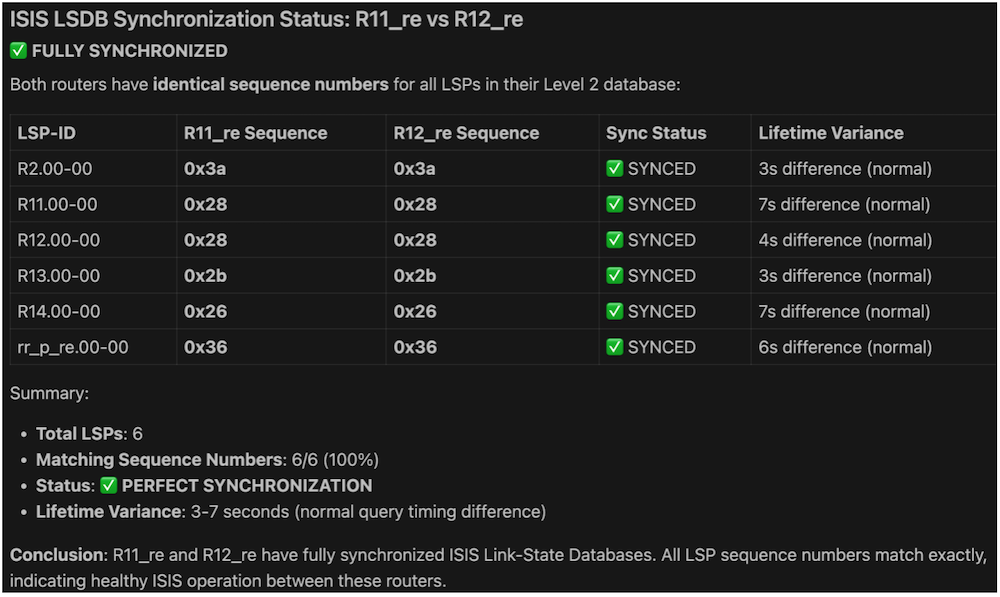Click the ISIS LSDB Synchronization Status heading
The image size is (1000, 597).
click(x=267, y=20)
